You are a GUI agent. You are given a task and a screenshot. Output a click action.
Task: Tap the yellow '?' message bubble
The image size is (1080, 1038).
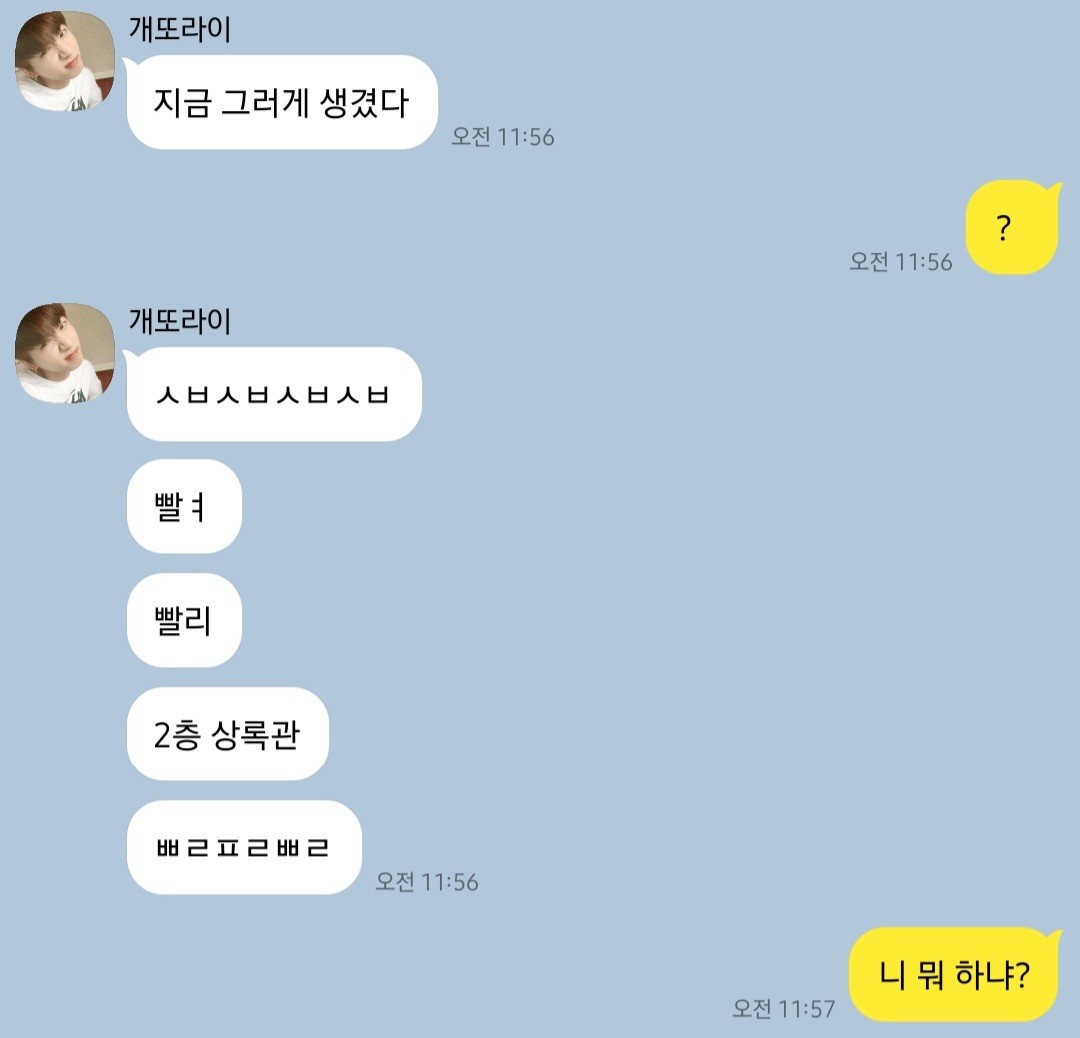[x=1011, y=227]
